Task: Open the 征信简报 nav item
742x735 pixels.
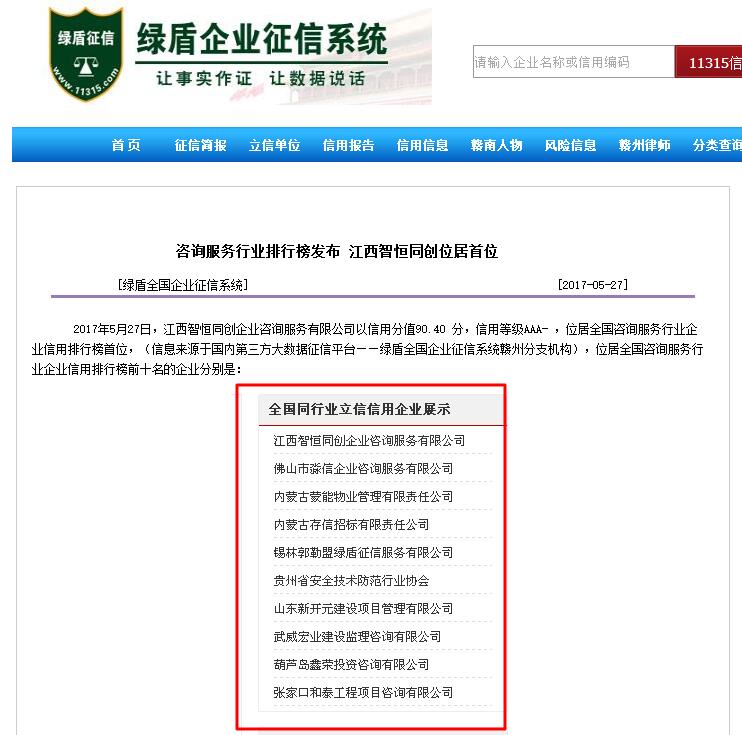Action: click(x=200, y=145)
